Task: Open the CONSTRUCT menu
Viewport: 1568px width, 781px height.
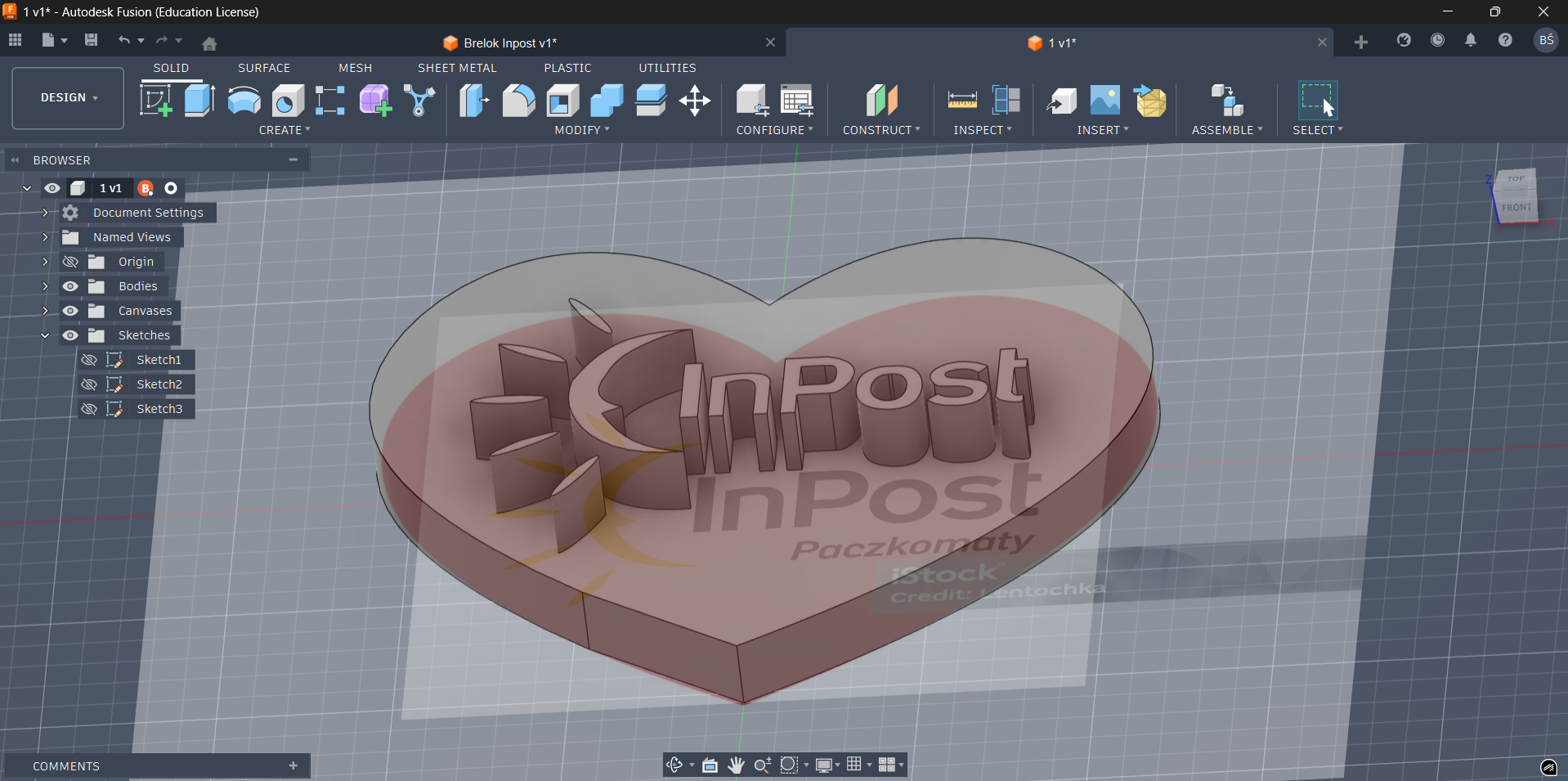Action: (881, 130)
